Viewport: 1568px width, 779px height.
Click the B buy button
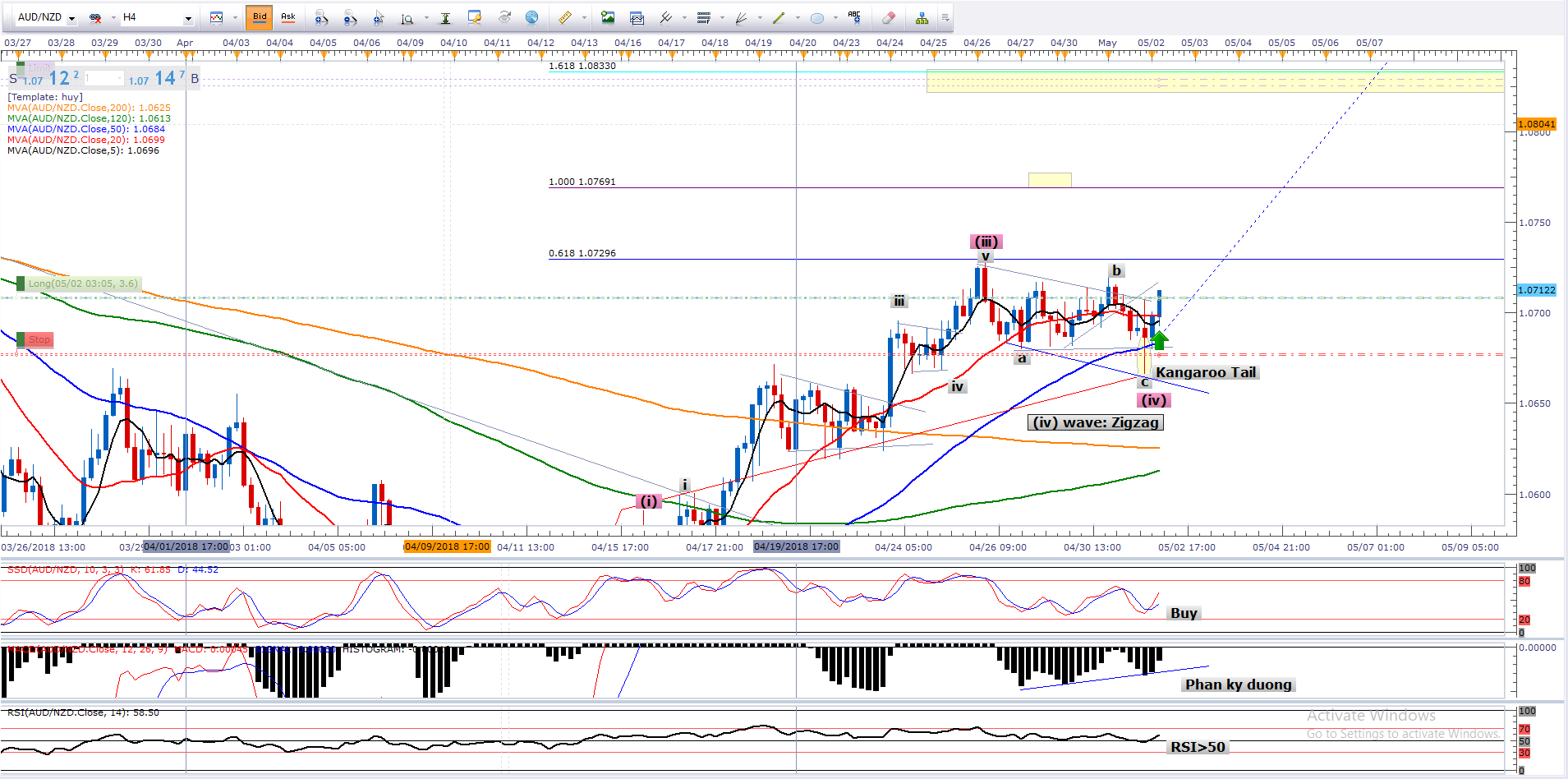coord(195,79)
